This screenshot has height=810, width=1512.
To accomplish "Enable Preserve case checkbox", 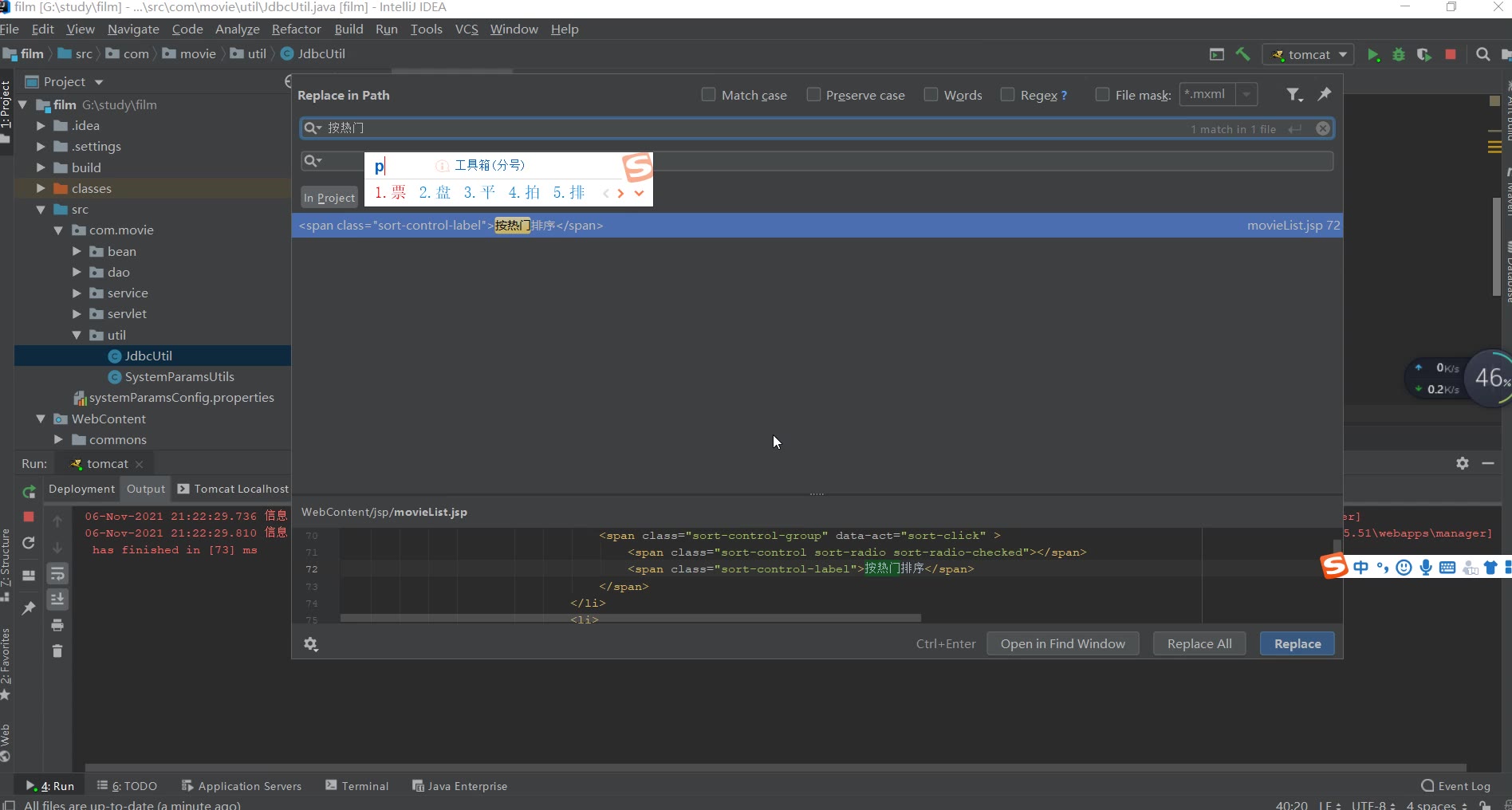I will tap(813, 95).
